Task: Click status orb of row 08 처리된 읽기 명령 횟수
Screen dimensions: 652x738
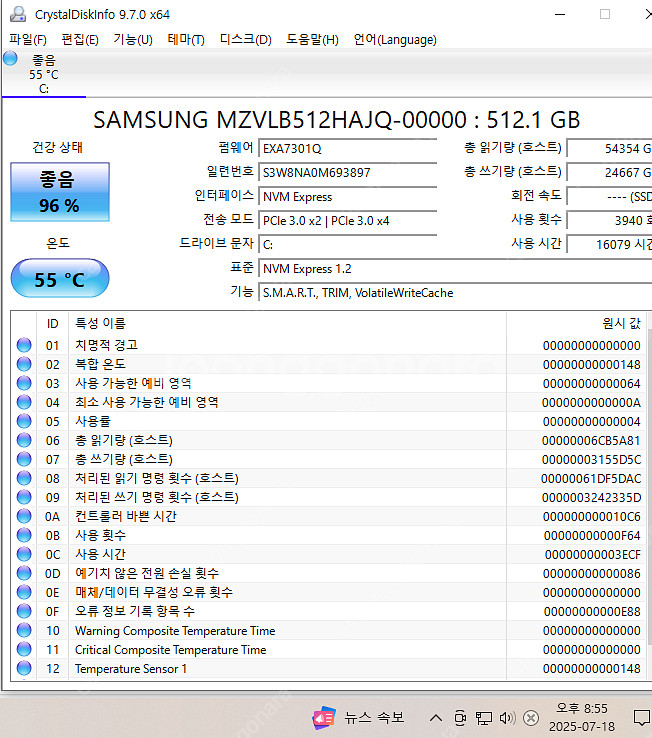Action: tap(24, 478)
